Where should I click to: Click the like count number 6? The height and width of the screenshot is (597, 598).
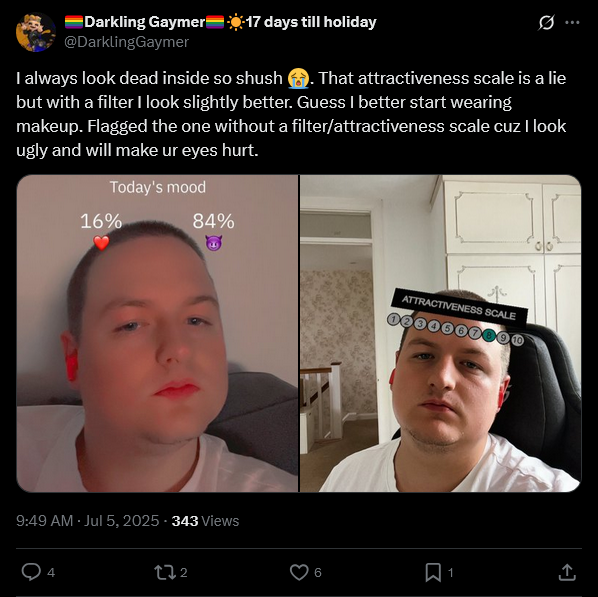pos(318,573)
